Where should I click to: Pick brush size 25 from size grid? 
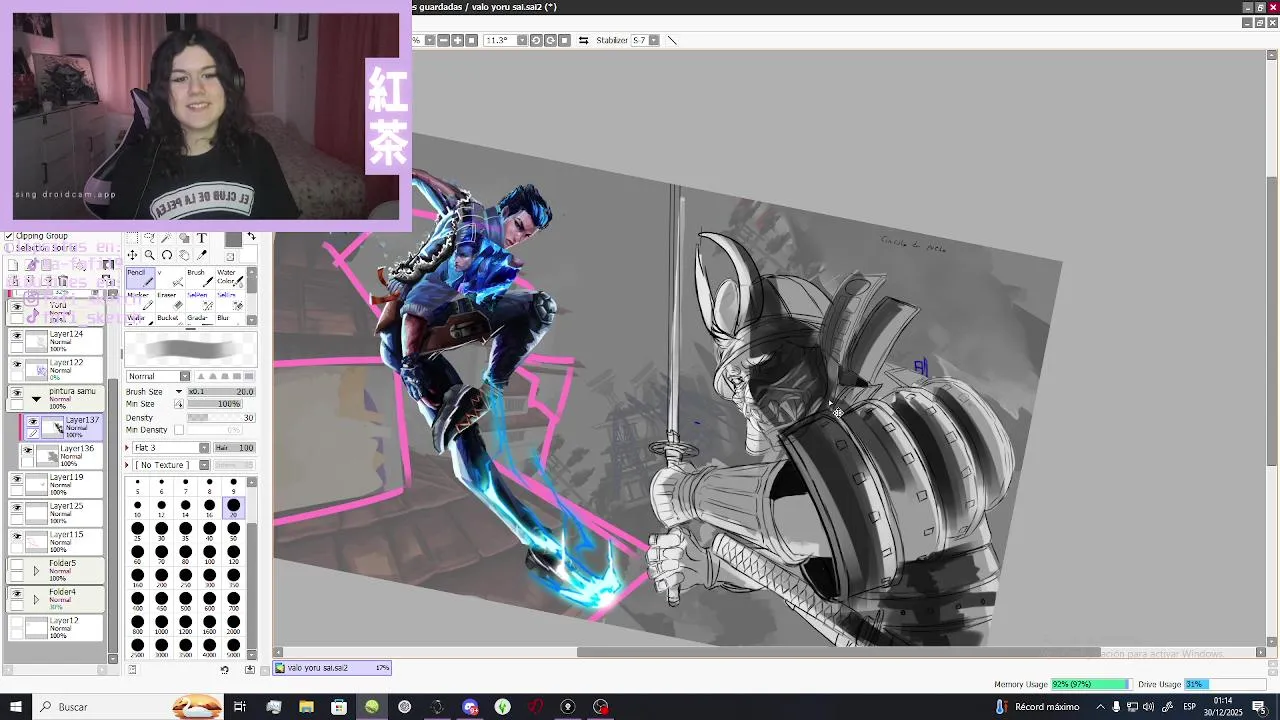pos(137,532)
